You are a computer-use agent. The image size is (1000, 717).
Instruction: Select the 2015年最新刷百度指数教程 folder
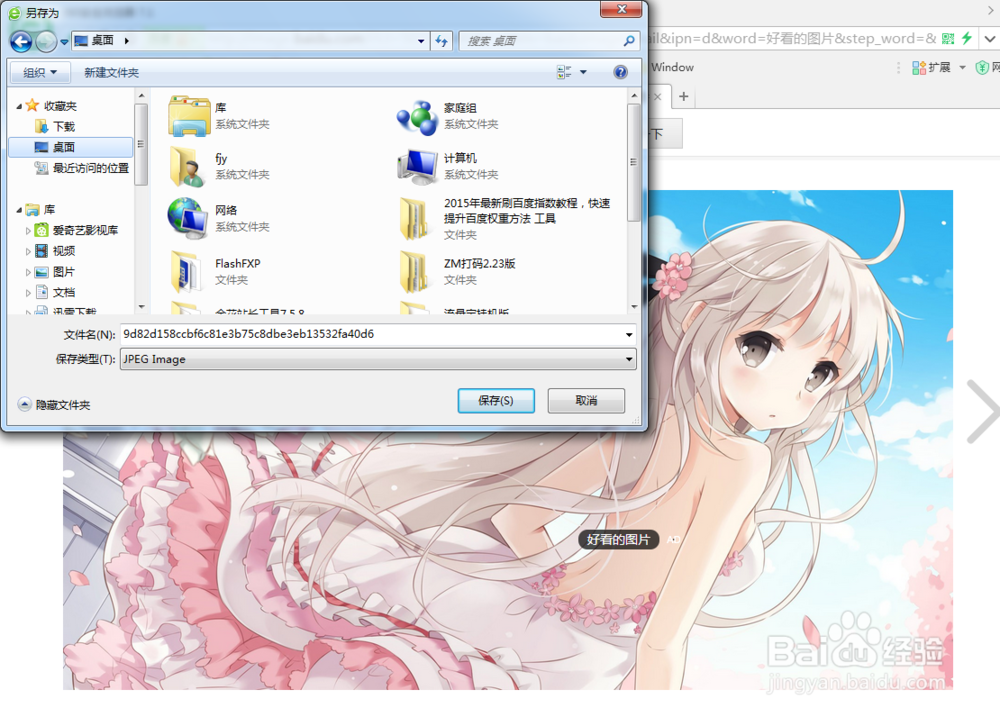(504, 218)
